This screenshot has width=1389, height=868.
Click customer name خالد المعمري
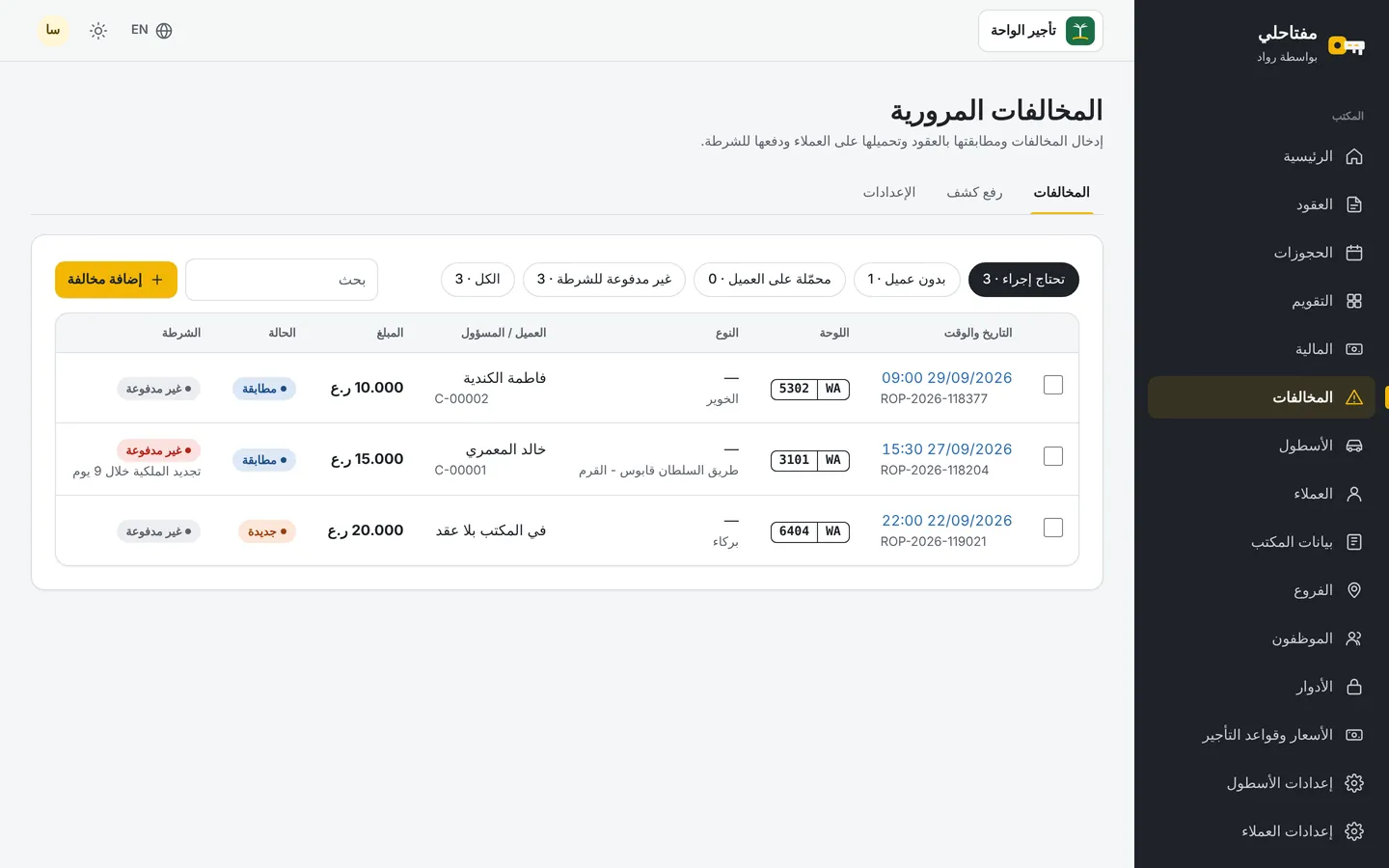click(x=505, y=449)
